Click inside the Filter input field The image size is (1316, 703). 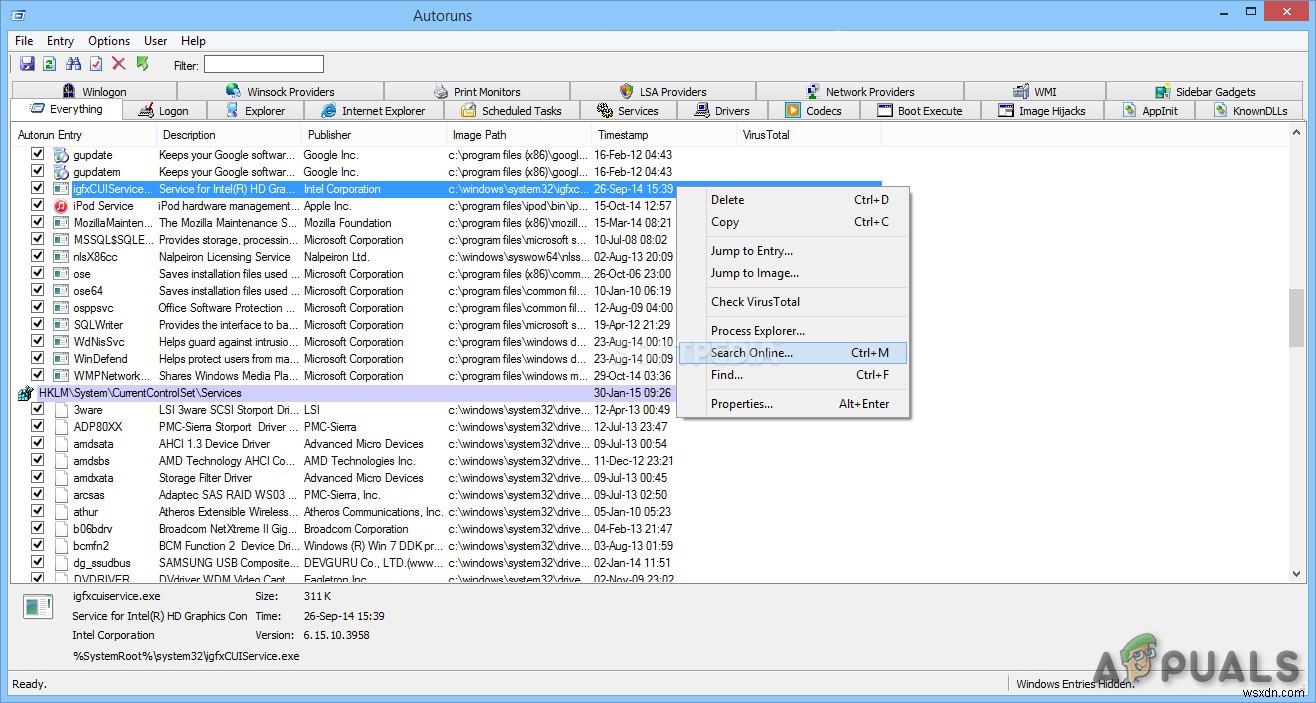point(262,63)
